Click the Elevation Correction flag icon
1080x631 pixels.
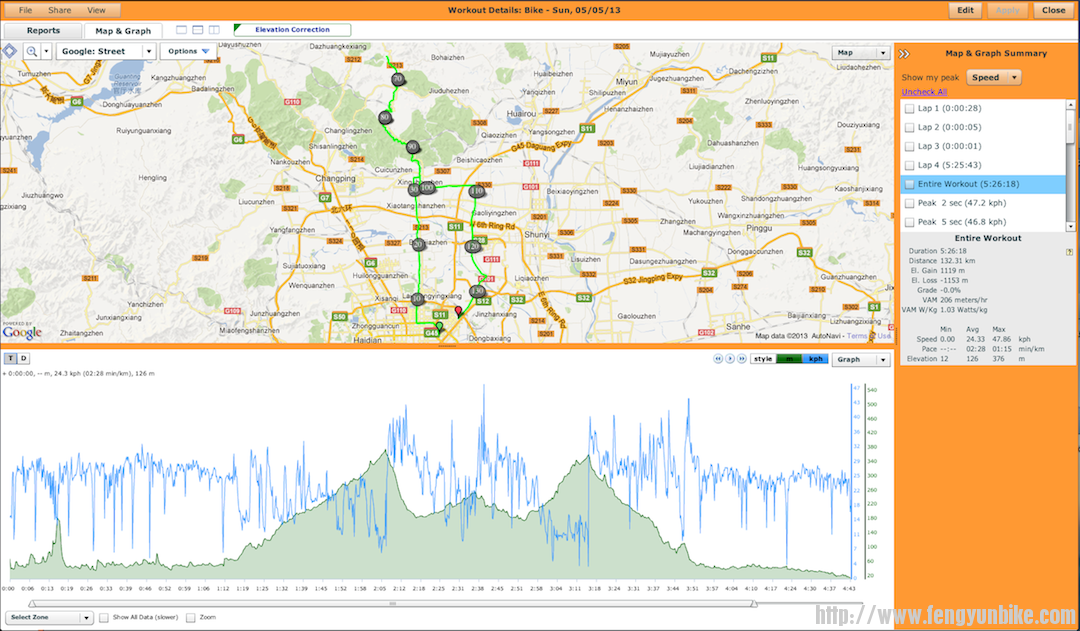pyautogui.click(x=237, y=29)
